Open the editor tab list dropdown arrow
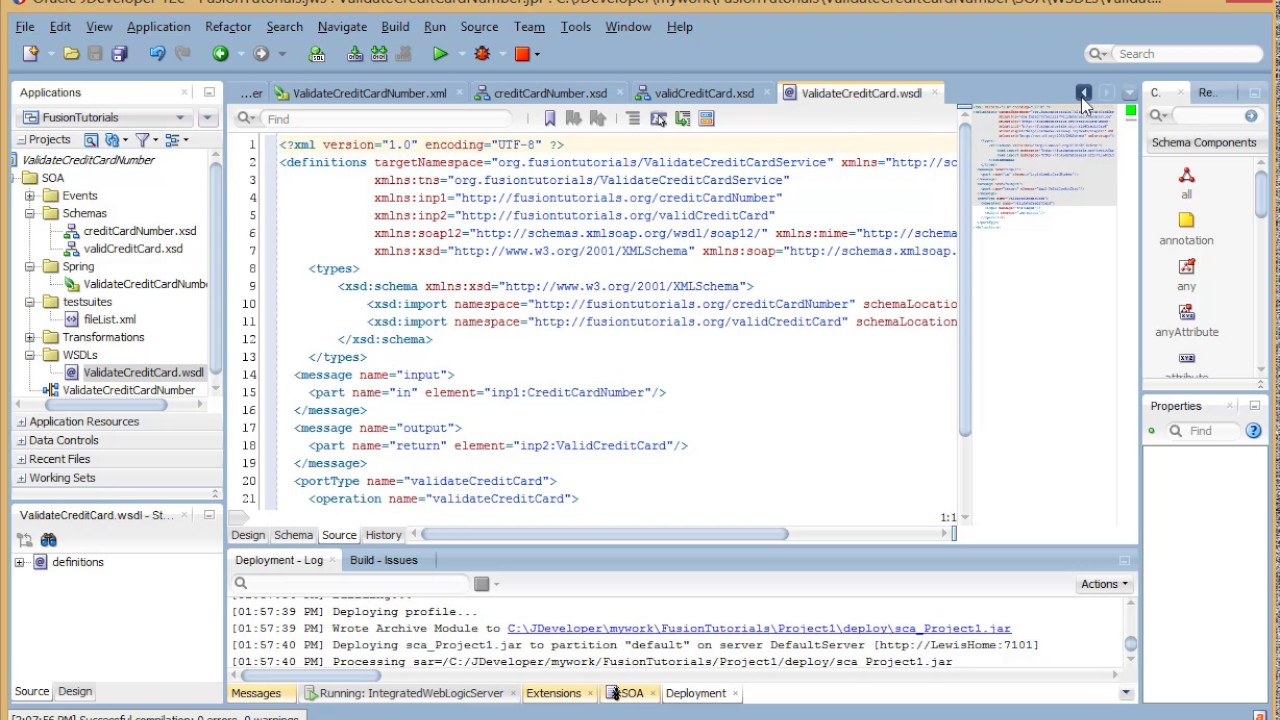The image size is (1280, 720). (1130, 92)
